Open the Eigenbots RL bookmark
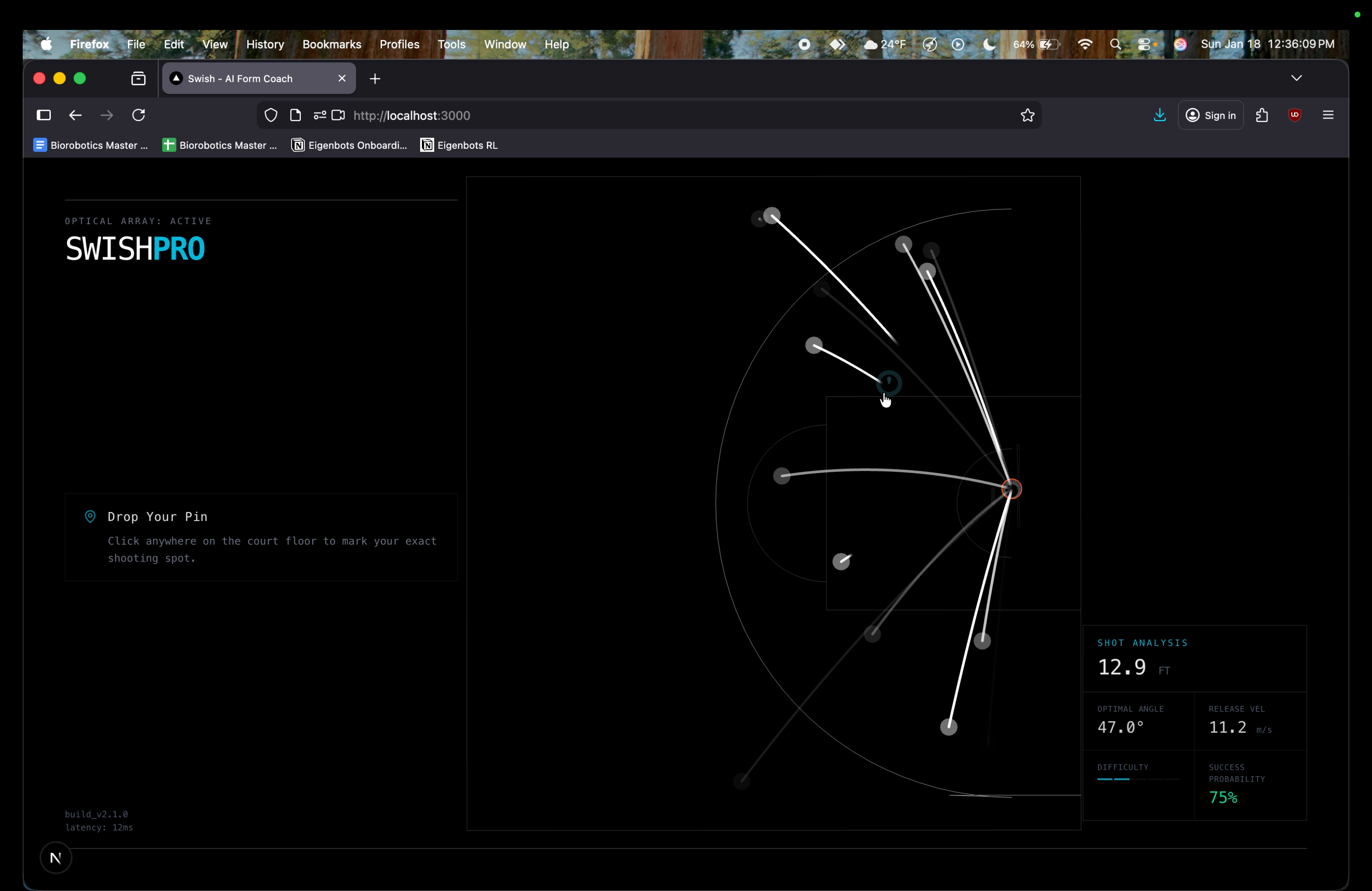Viewport: 1372px width, 891px height. pyautogui.click(x=460, y=145)
